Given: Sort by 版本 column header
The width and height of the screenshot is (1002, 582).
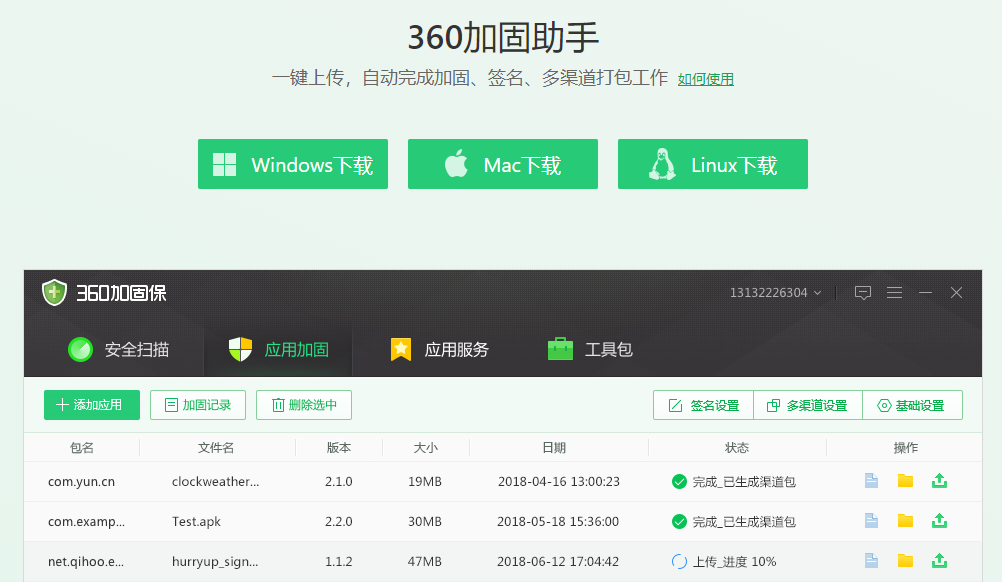Looking at the screenshot, I should [x=339, y=448].
